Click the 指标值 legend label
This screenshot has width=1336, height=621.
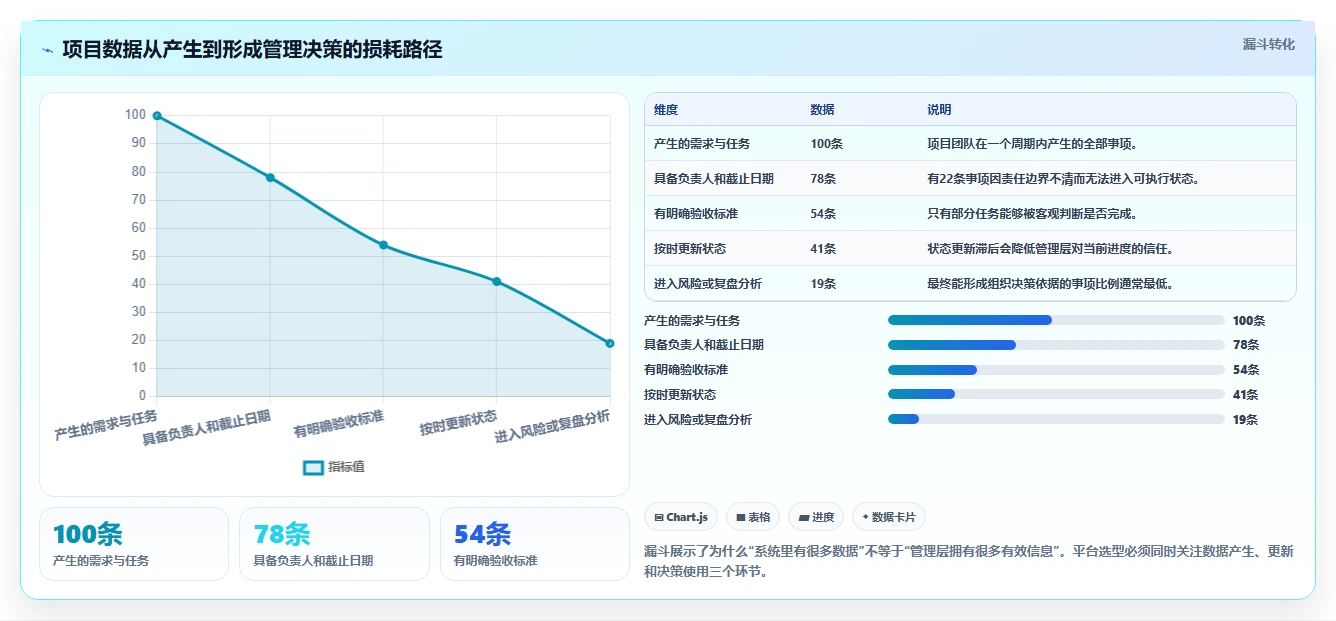(x=347, y=467)
